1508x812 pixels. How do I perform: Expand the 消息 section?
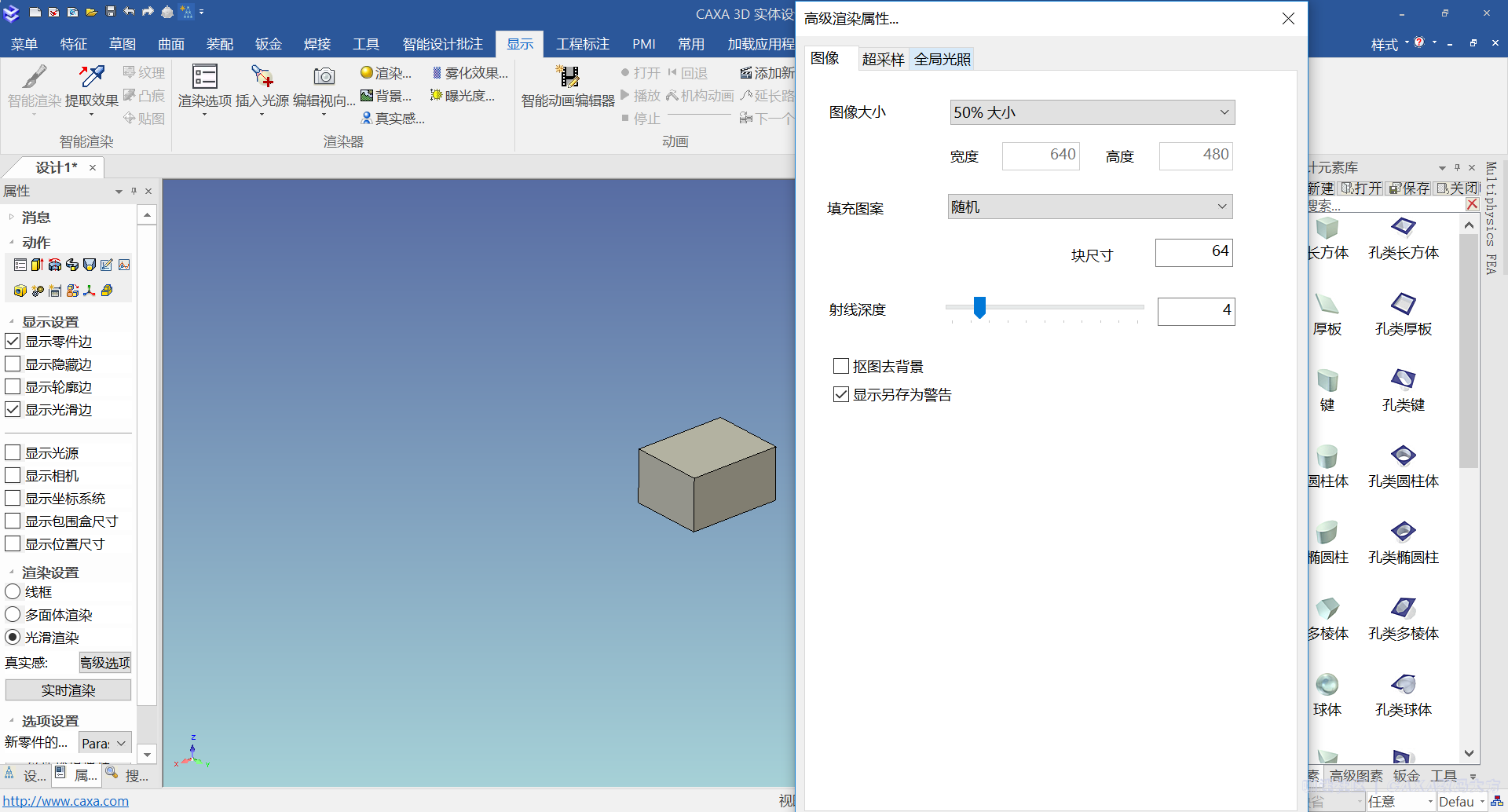[12, 217]
